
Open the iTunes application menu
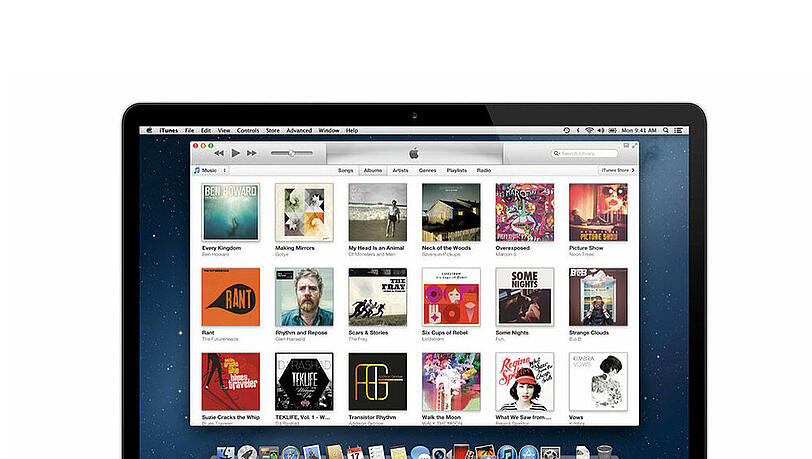[x=168, y=131]
